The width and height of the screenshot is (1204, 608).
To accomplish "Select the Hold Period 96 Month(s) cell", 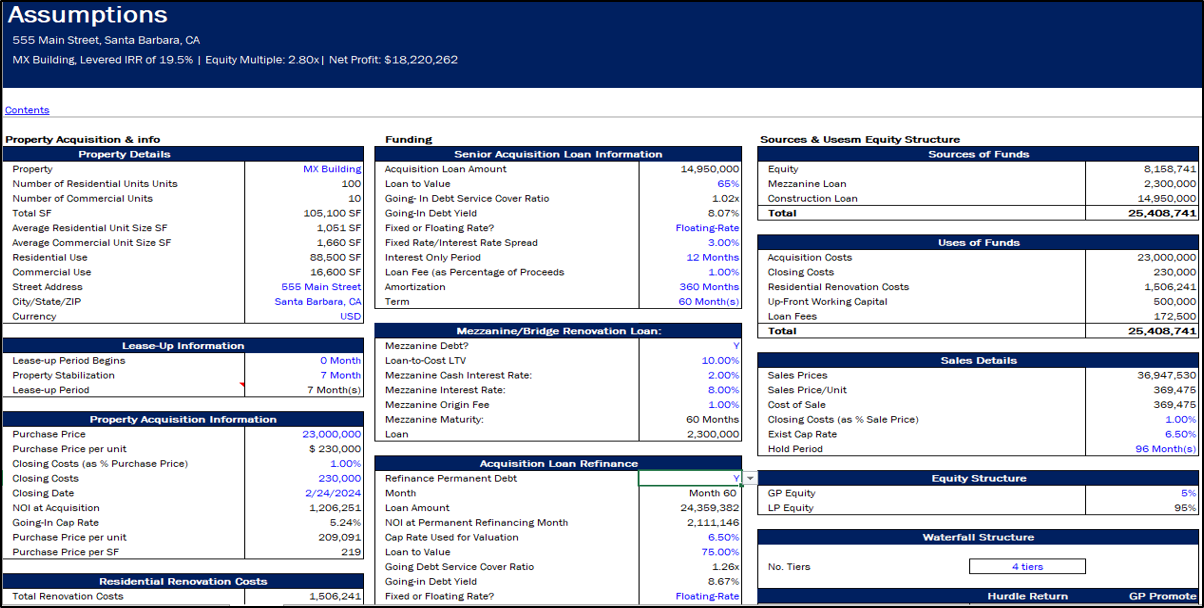I will point(1142,449).
